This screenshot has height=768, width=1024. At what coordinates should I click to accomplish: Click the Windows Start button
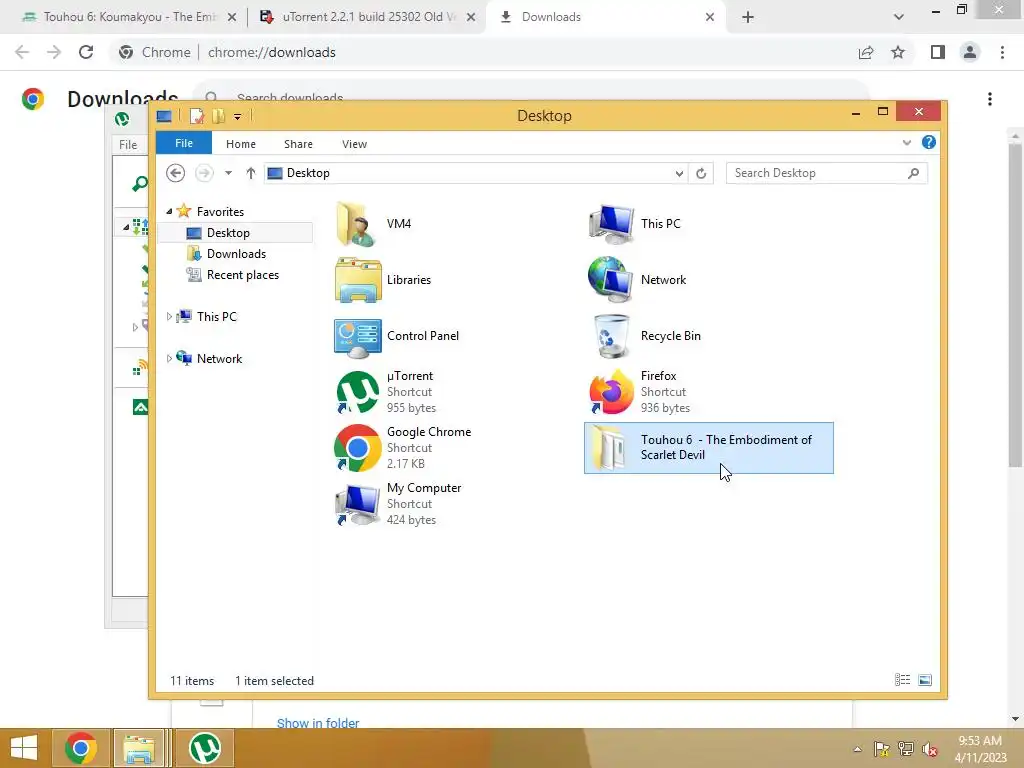[24, 748]
